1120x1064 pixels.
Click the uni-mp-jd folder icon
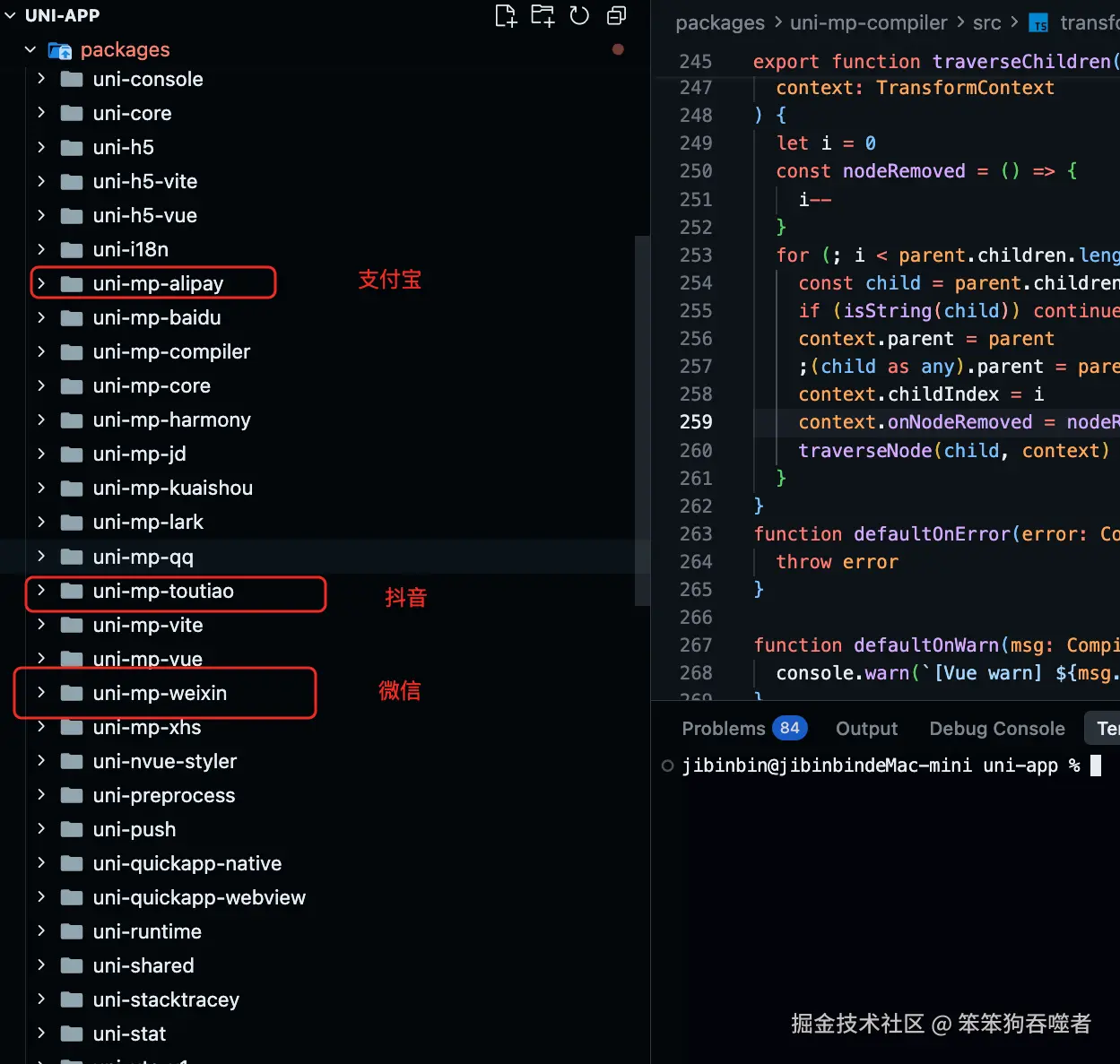coord(72,454)
